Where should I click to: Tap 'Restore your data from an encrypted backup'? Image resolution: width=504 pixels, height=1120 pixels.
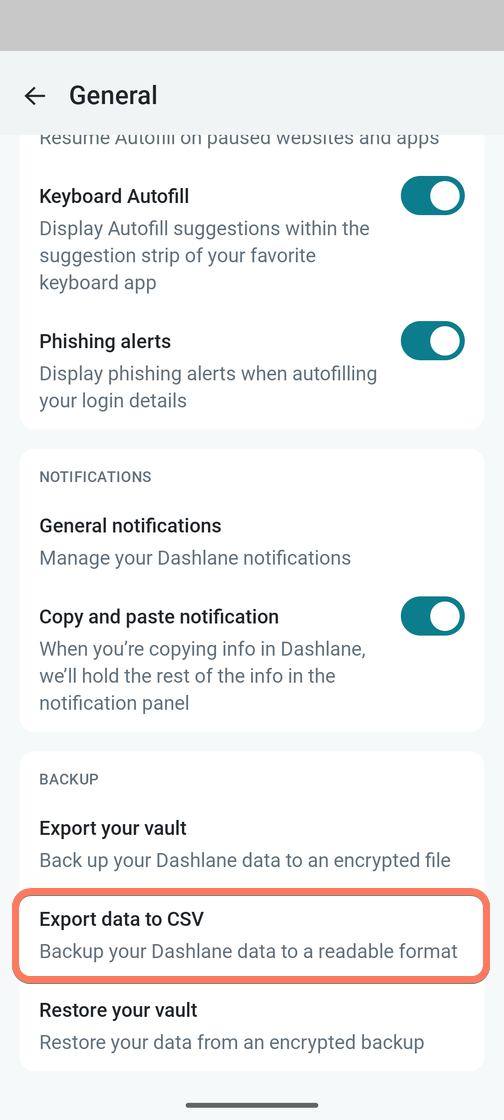232,1042
